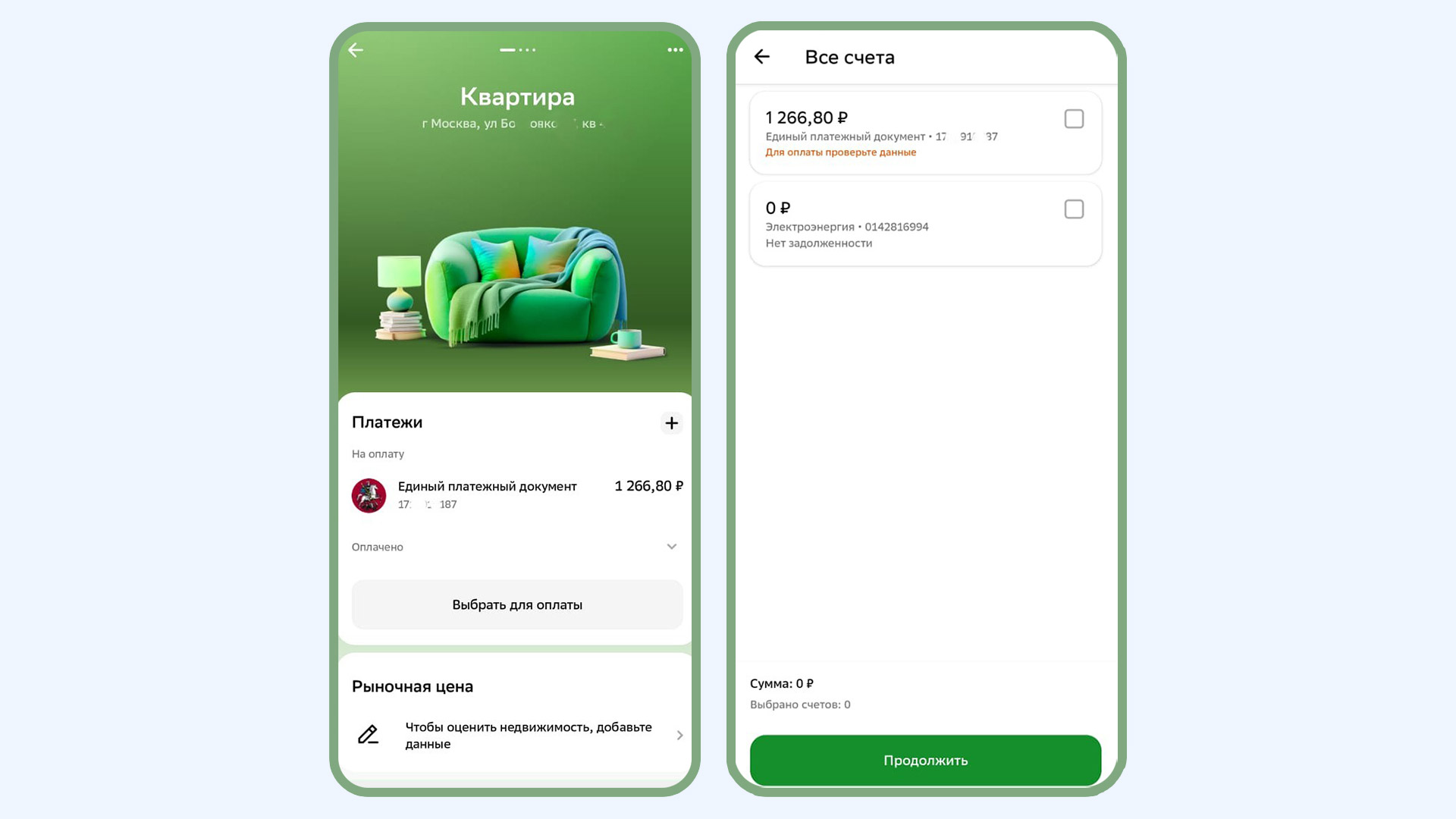Go back from the Квартира screen
The width and height of the screenshot is (1456, 819).
356,50
